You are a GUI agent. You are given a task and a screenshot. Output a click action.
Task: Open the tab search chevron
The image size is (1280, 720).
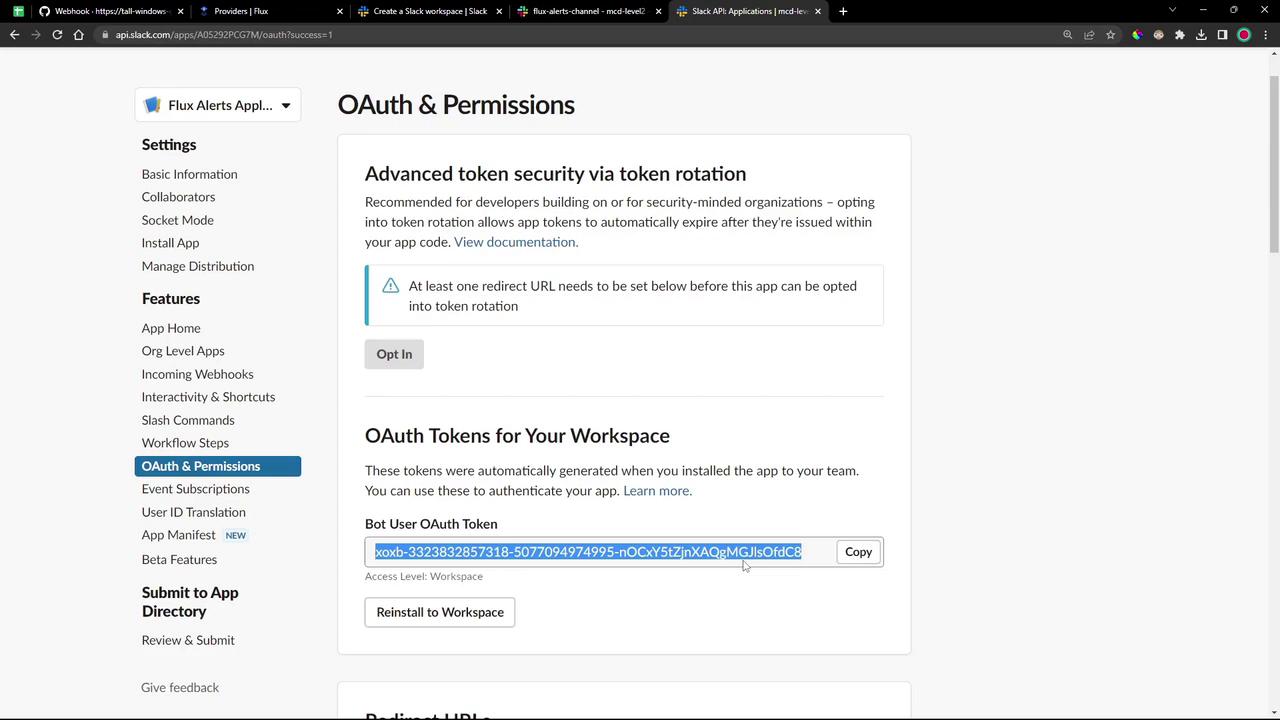[x=1172, y=10]
